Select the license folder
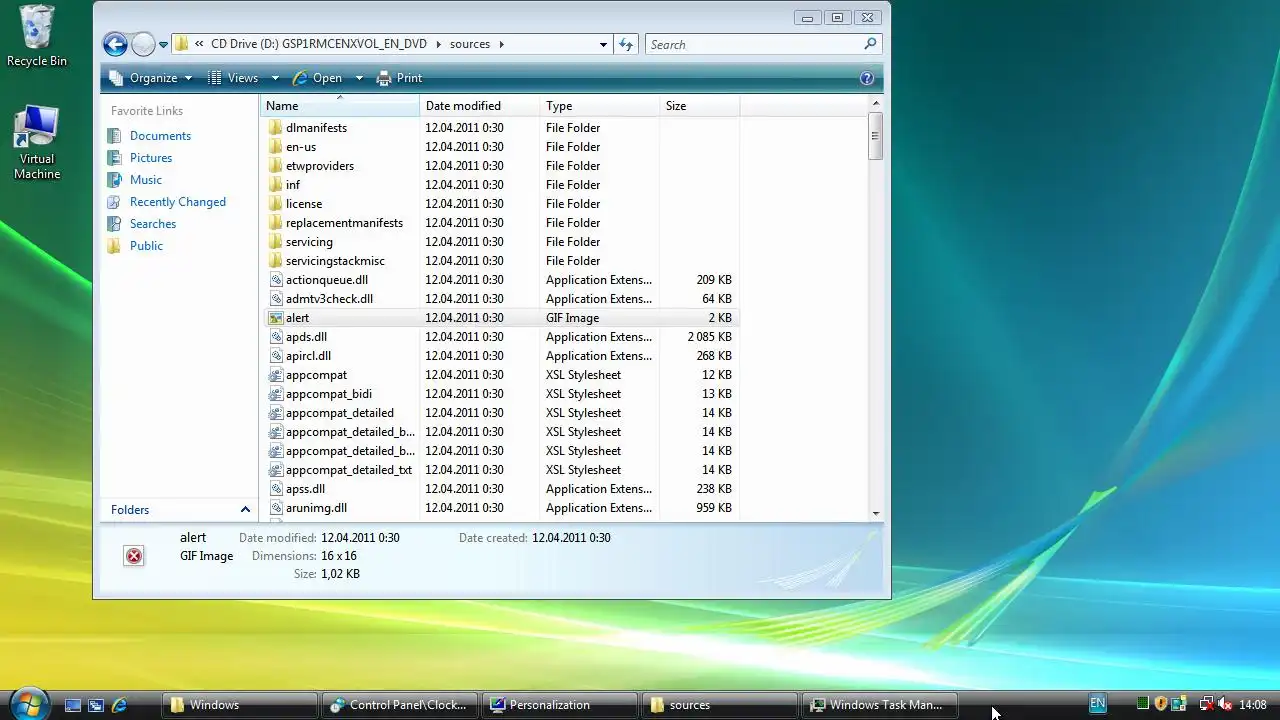This screenshot has width=1280, height=720. (x=304, y=204)
